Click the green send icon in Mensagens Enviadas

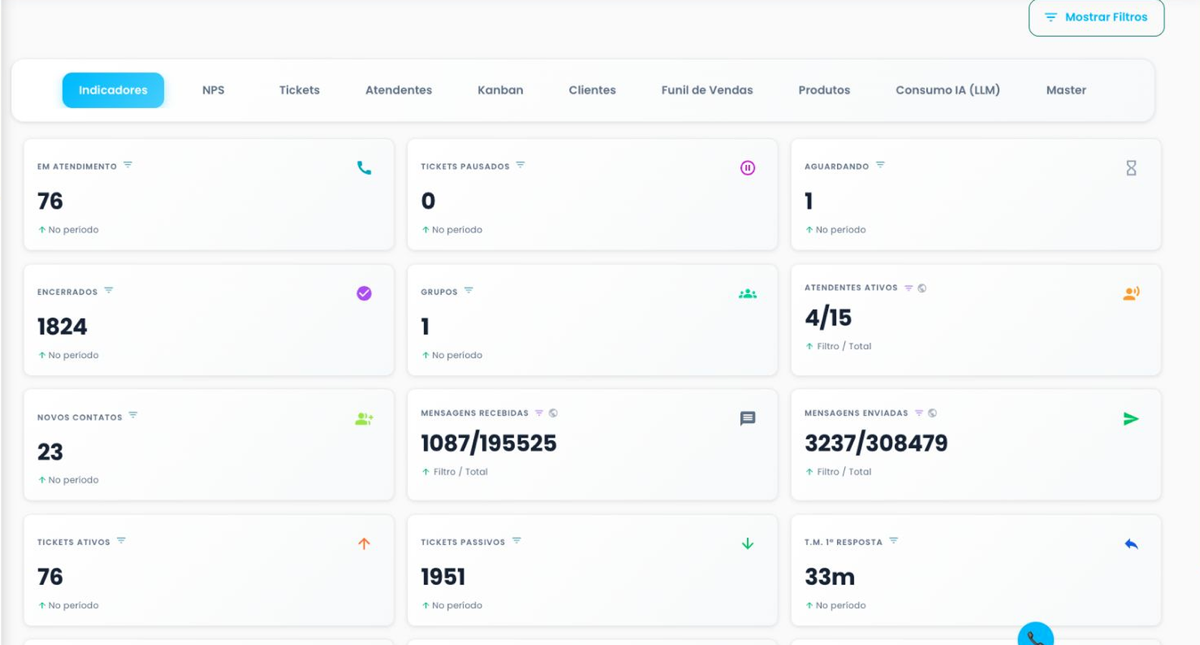click(1131, 419)
